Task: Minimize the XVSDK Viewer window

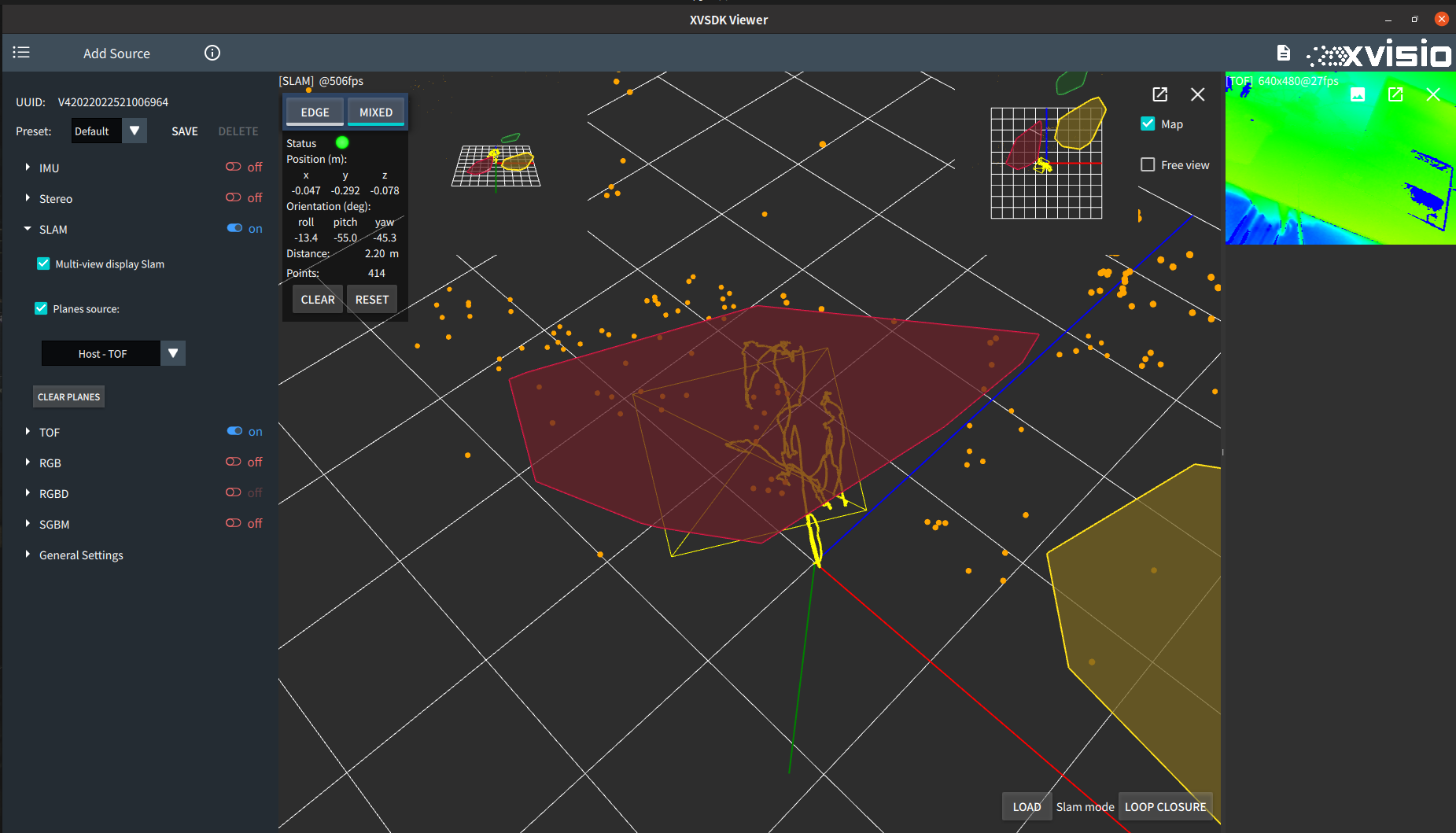Action: tap(1388, 20)
